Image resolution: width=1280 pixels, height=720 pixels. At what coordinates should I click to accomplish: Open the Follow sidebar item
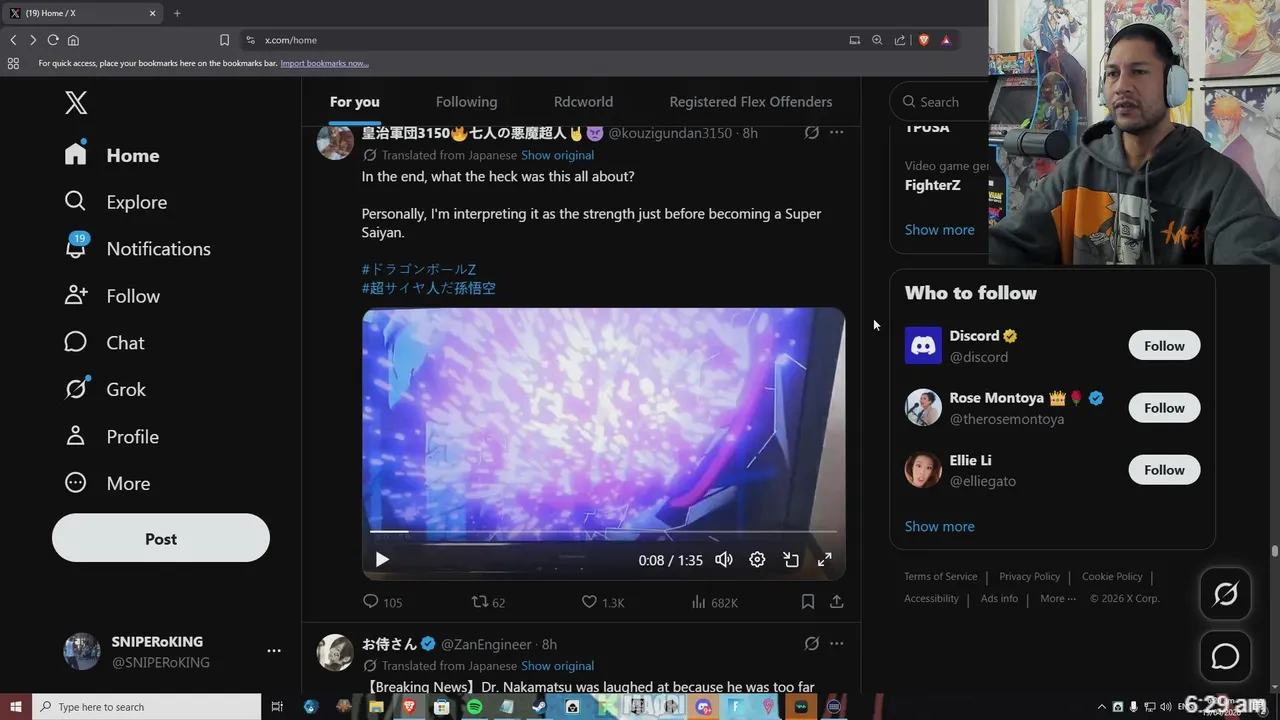click(112, 296)
